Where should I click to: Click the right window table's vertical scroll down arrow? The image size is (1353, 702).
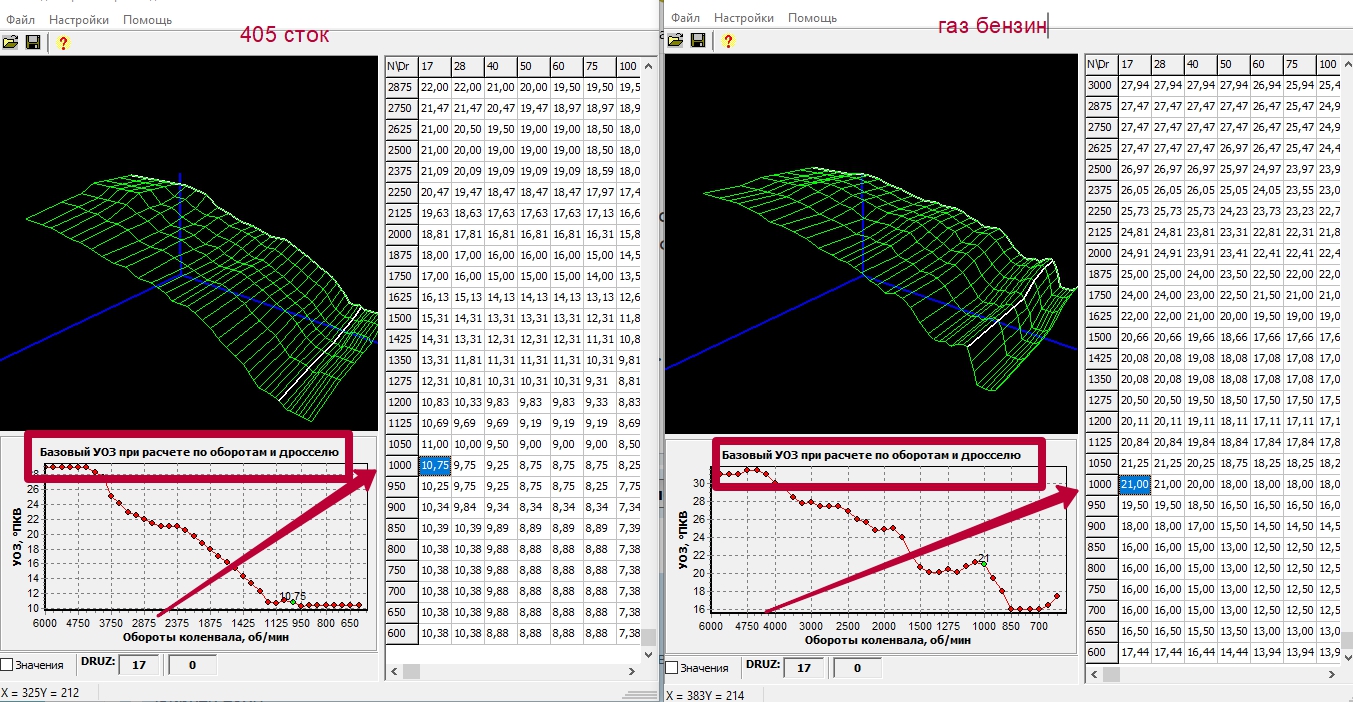(x=1347, y=657)
